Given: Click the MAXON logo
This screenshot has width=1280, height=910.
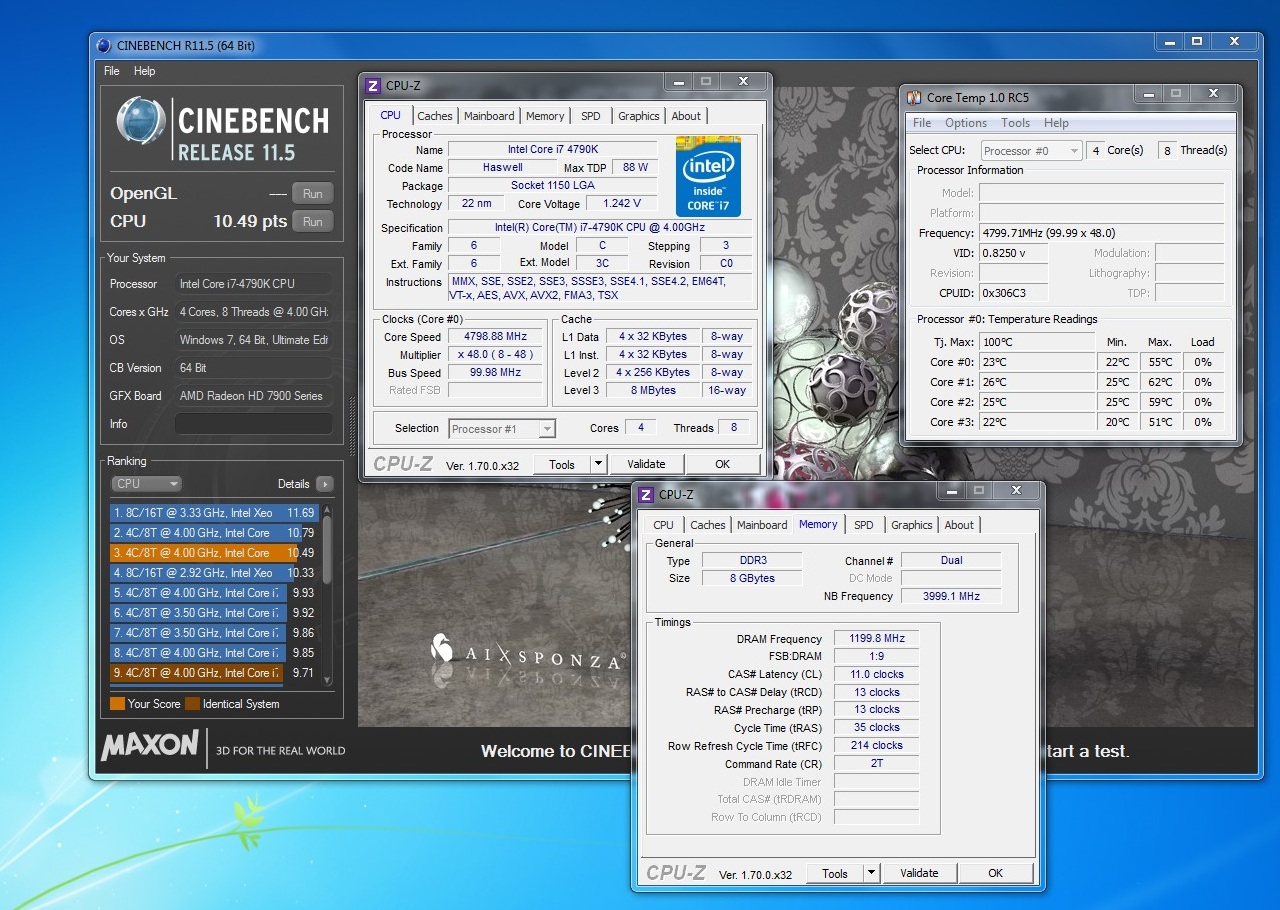Looking at the screenshot, I should 150,745.
